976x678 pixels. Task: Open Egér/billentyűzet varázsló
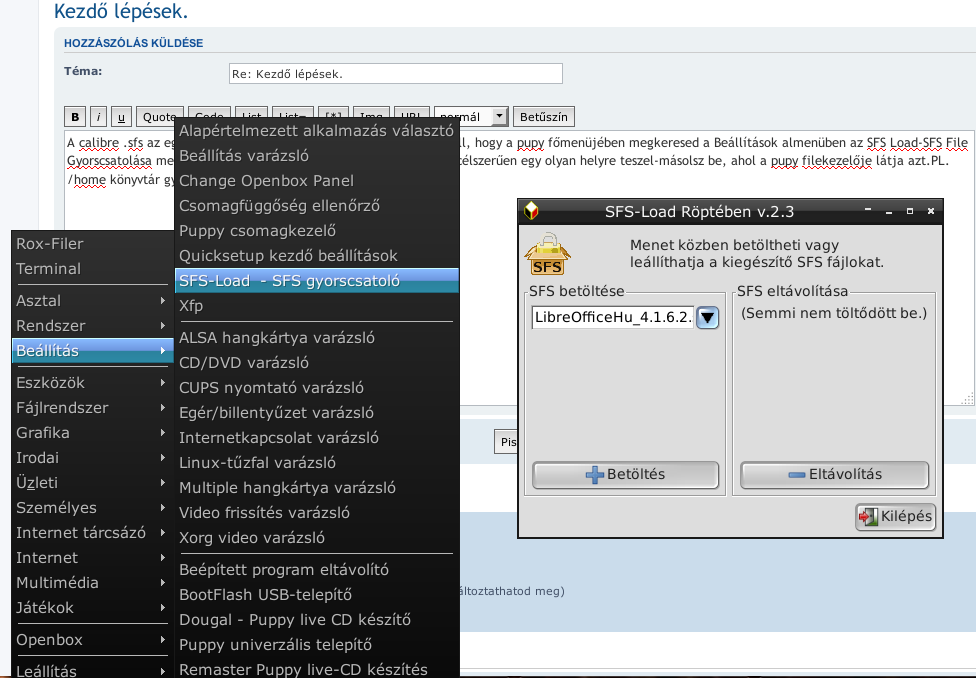pyautogui.click(x=317, y=412)
